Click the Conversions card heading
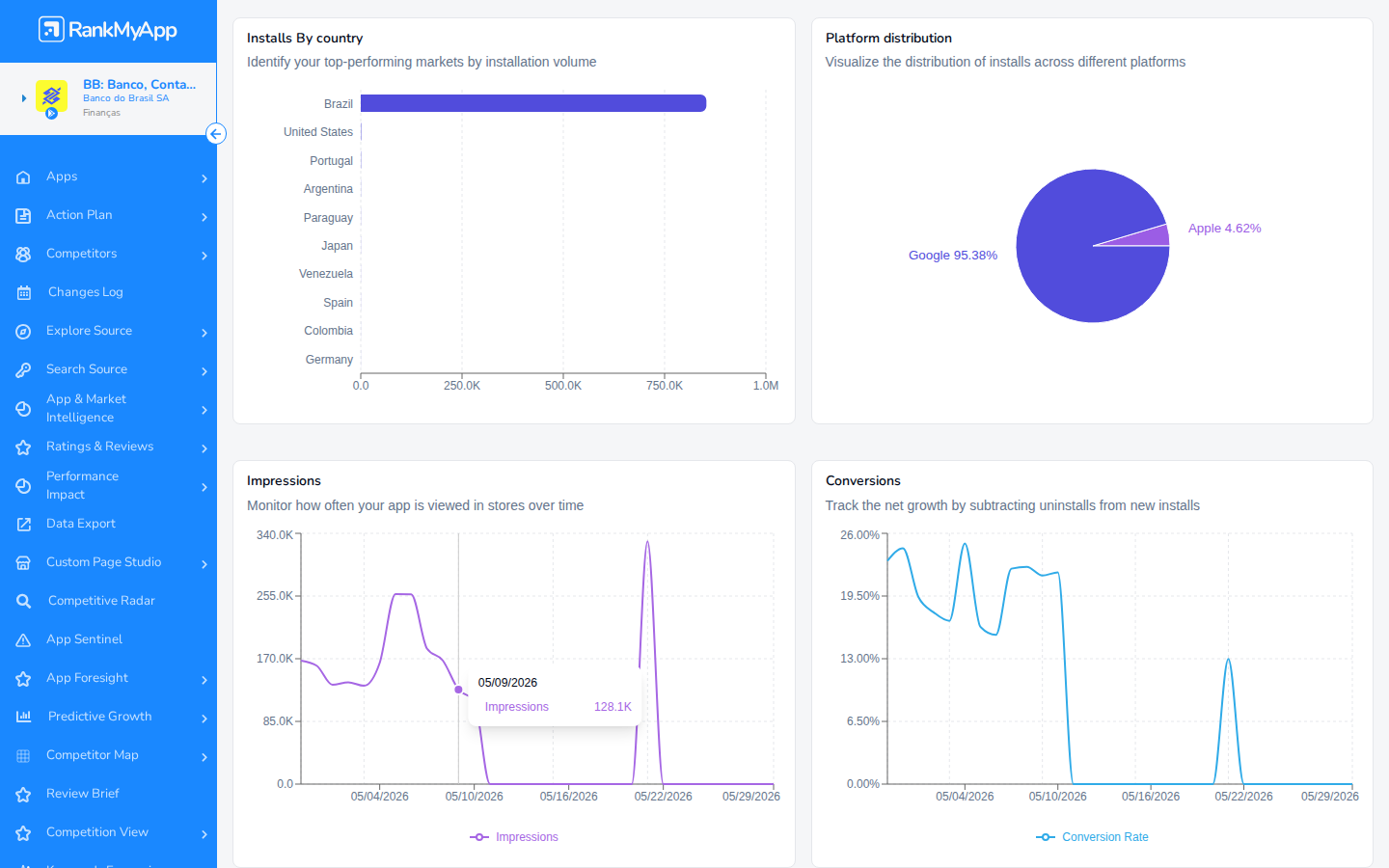1389x868 pixels. coord(863,481)
